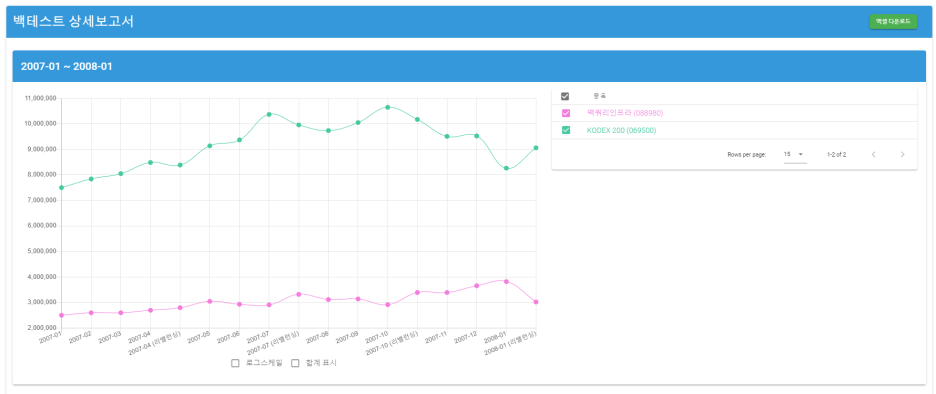The height and width of the screenshot is (394, 936).
Task: Click the 2007-11 x-axis label
Action: coord(436,338)
